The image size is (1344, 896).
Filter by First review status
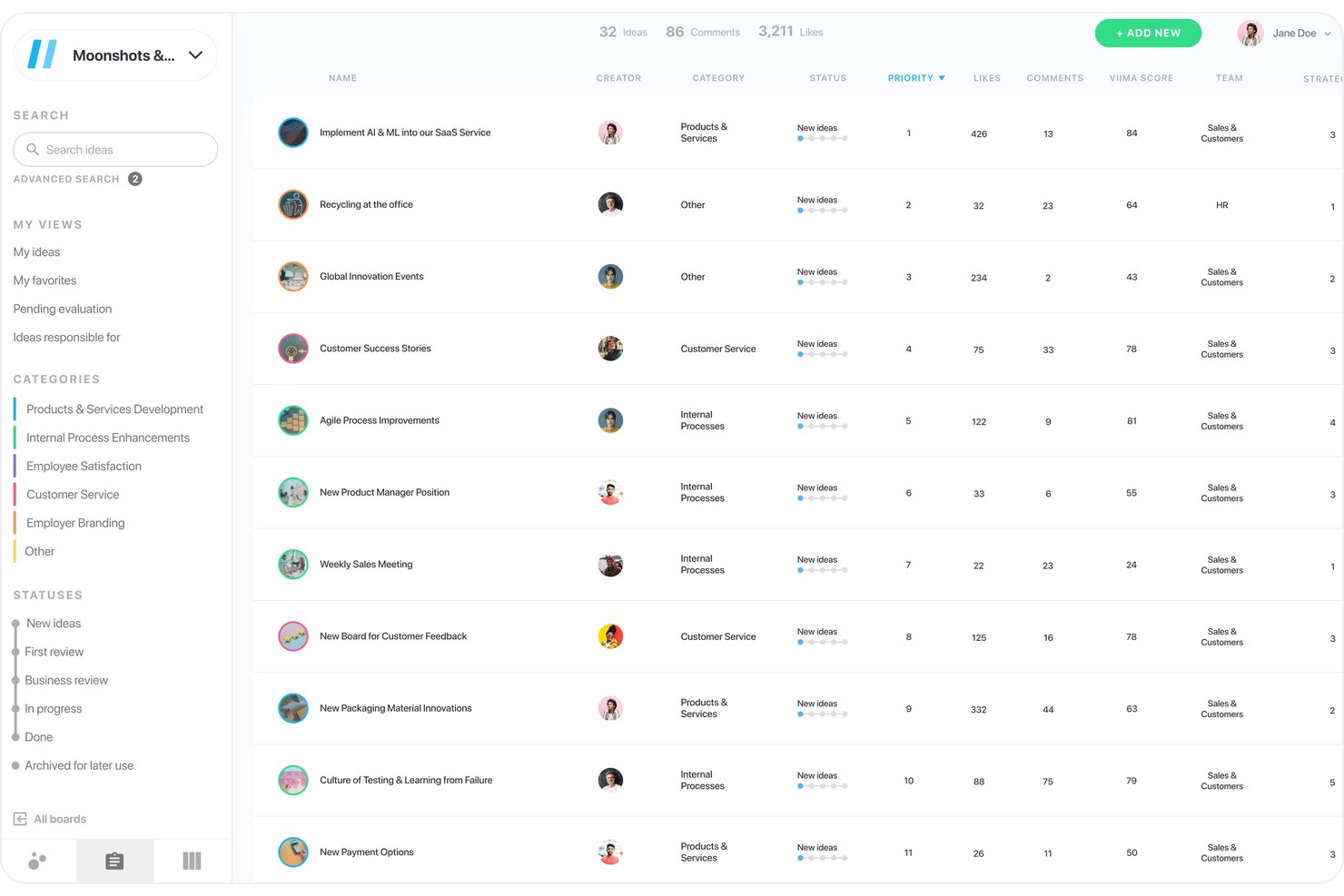[54, 652]
